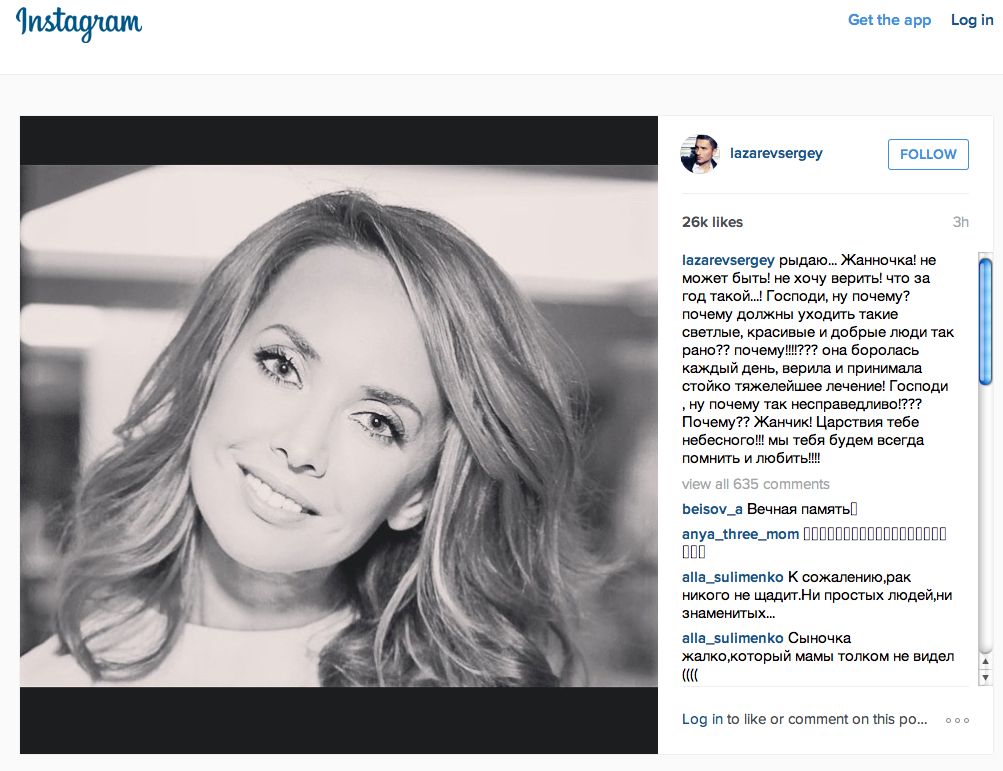Click scrollbar down arrow in comments
The image size is (1003, 771).
click(x=985, y=677)
